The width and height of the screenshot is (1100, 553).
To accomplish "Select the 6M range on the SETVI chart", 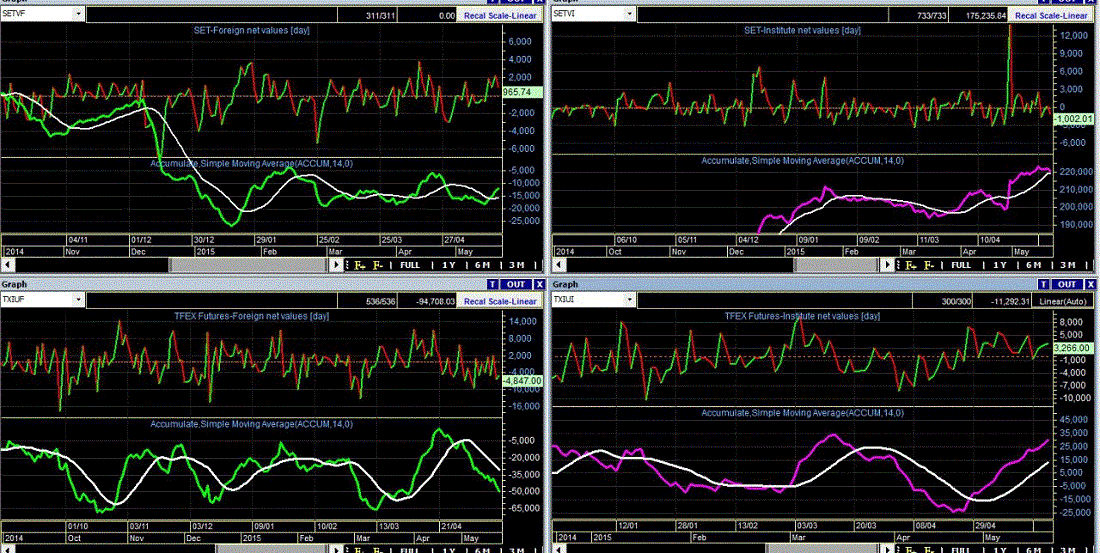I will tap(1033, 265).
